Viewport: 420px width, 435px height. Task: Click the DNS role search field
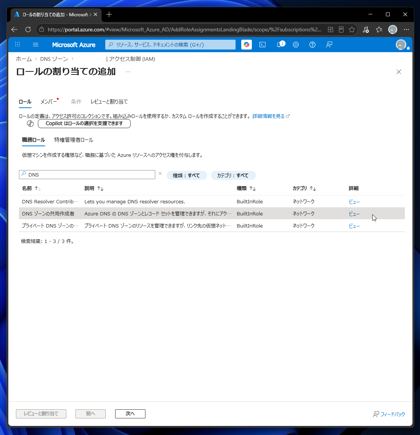pyautogui.click(x=87, y=175)
